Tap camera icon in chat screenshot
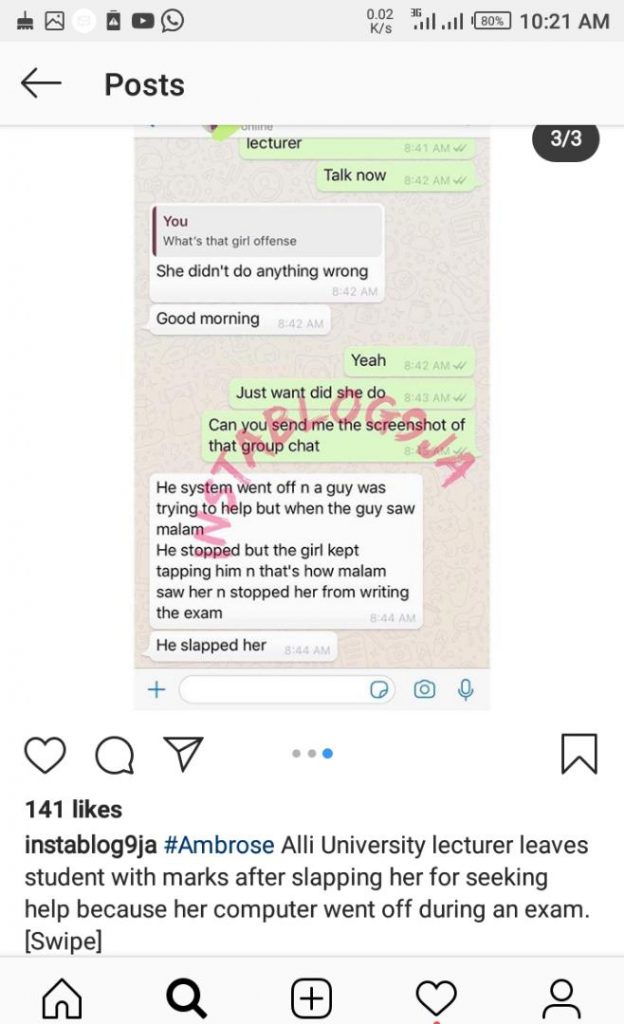The image size is (624, 1024). click(424, 689)
